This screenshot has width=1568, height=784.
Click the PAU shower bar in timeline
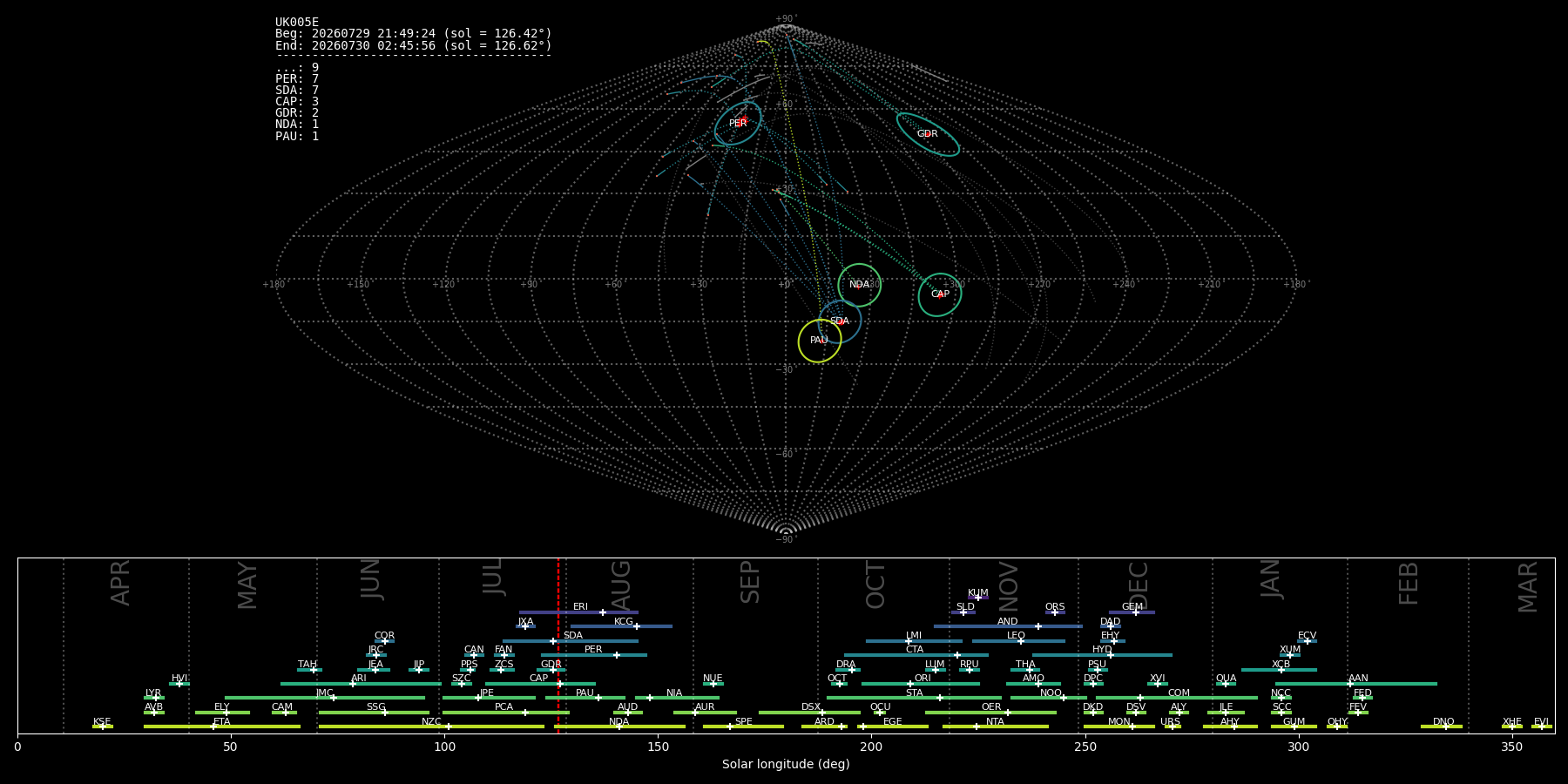[x=585, y=698]
